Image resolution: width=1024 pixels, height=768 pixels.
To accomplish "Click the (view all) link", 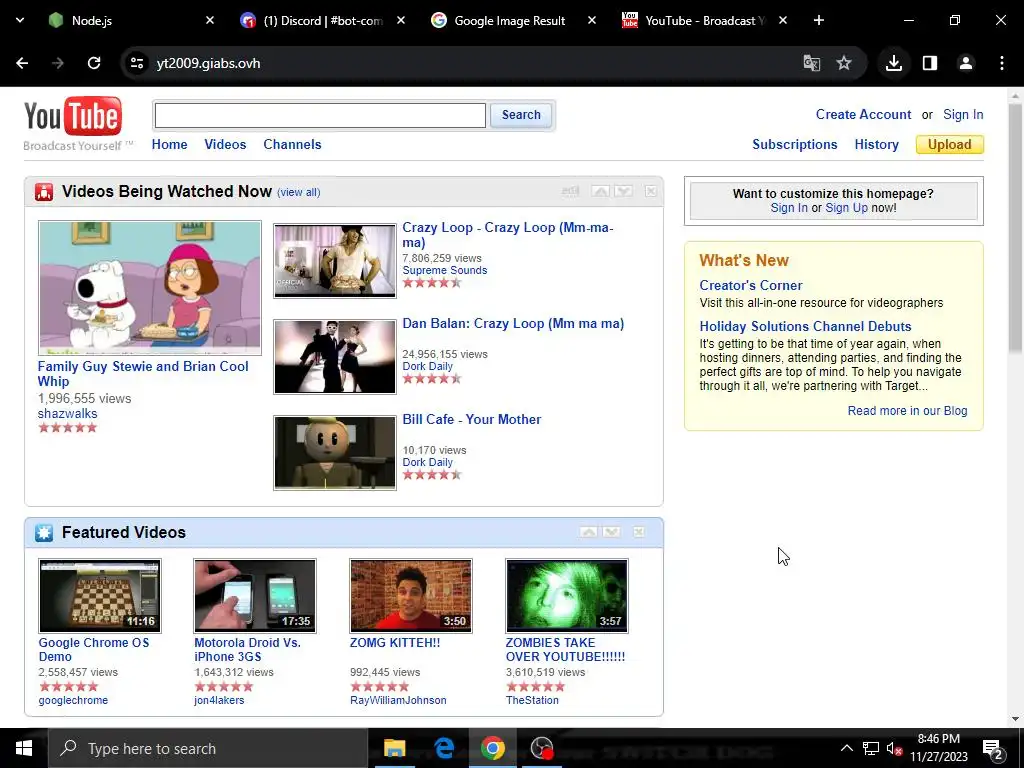I will coord(298,192).
